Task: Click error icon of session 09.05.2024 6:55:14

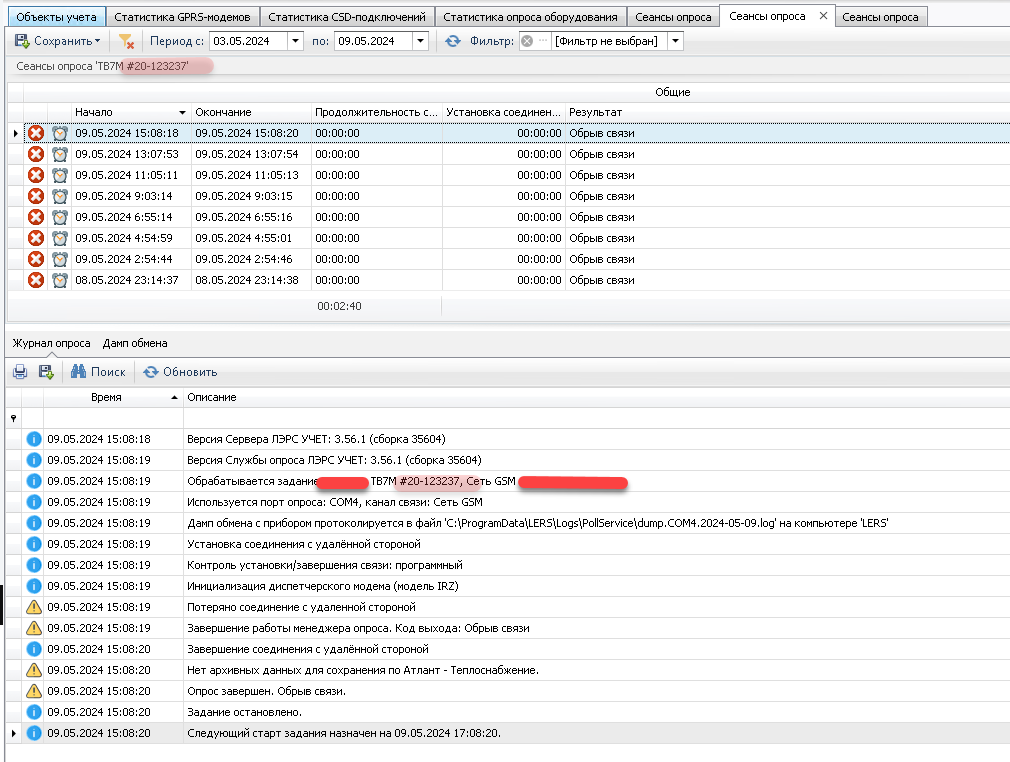Action: tap(36, 217)
